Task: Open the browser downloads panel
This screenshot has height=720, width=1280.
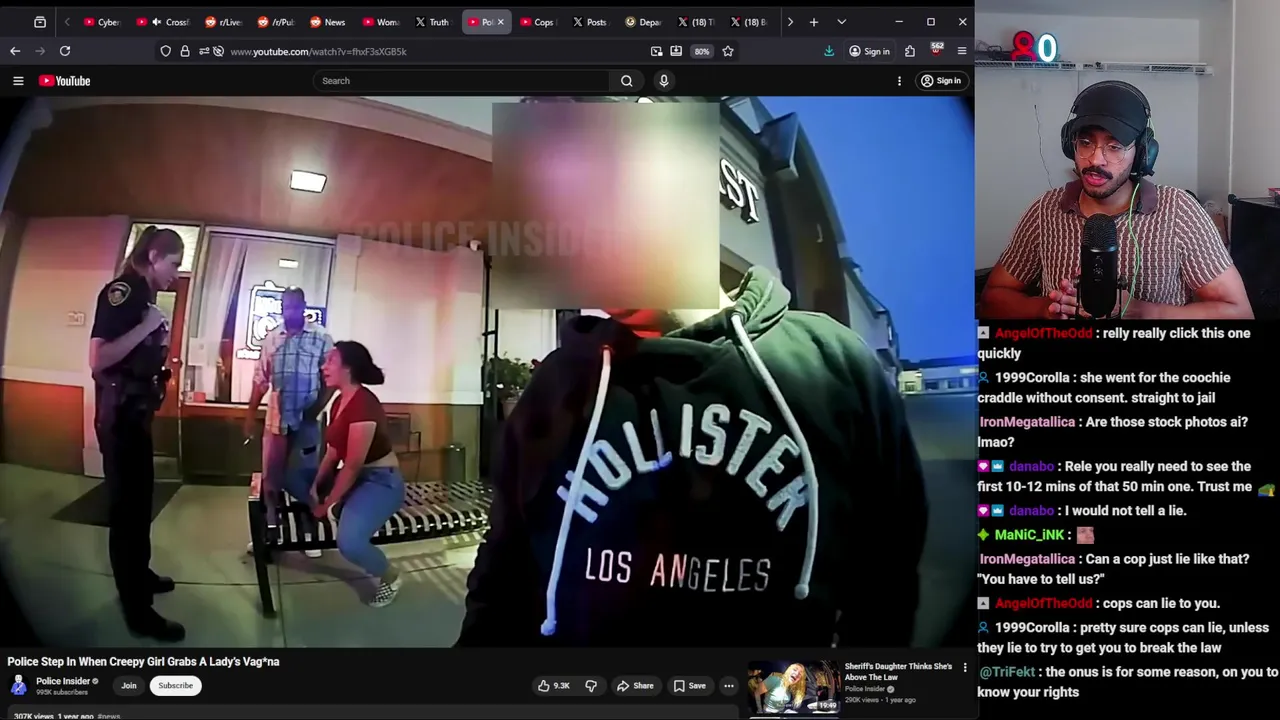Action: click(829, 51)
